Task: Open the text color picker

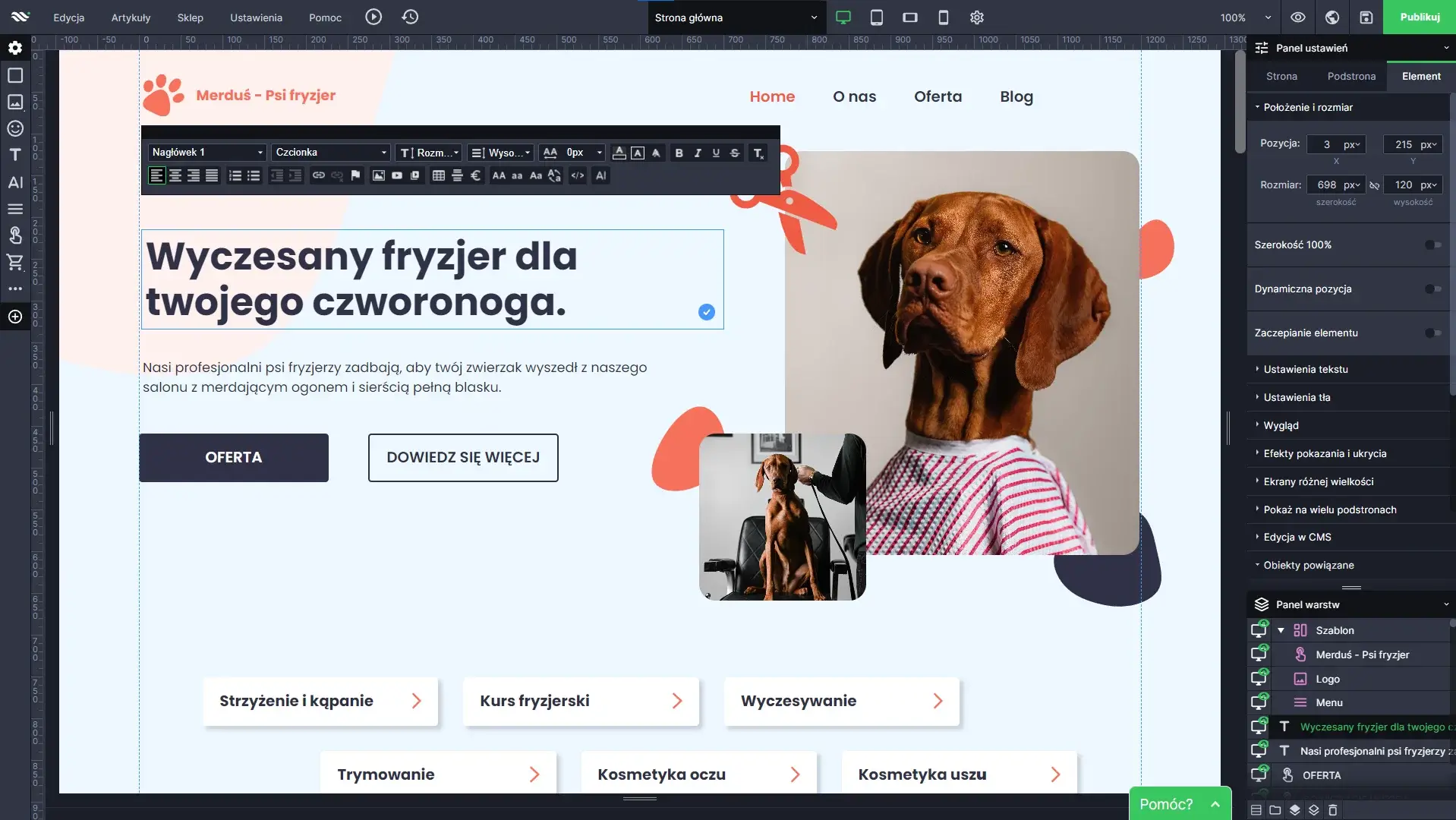Action: click(619, 153)
